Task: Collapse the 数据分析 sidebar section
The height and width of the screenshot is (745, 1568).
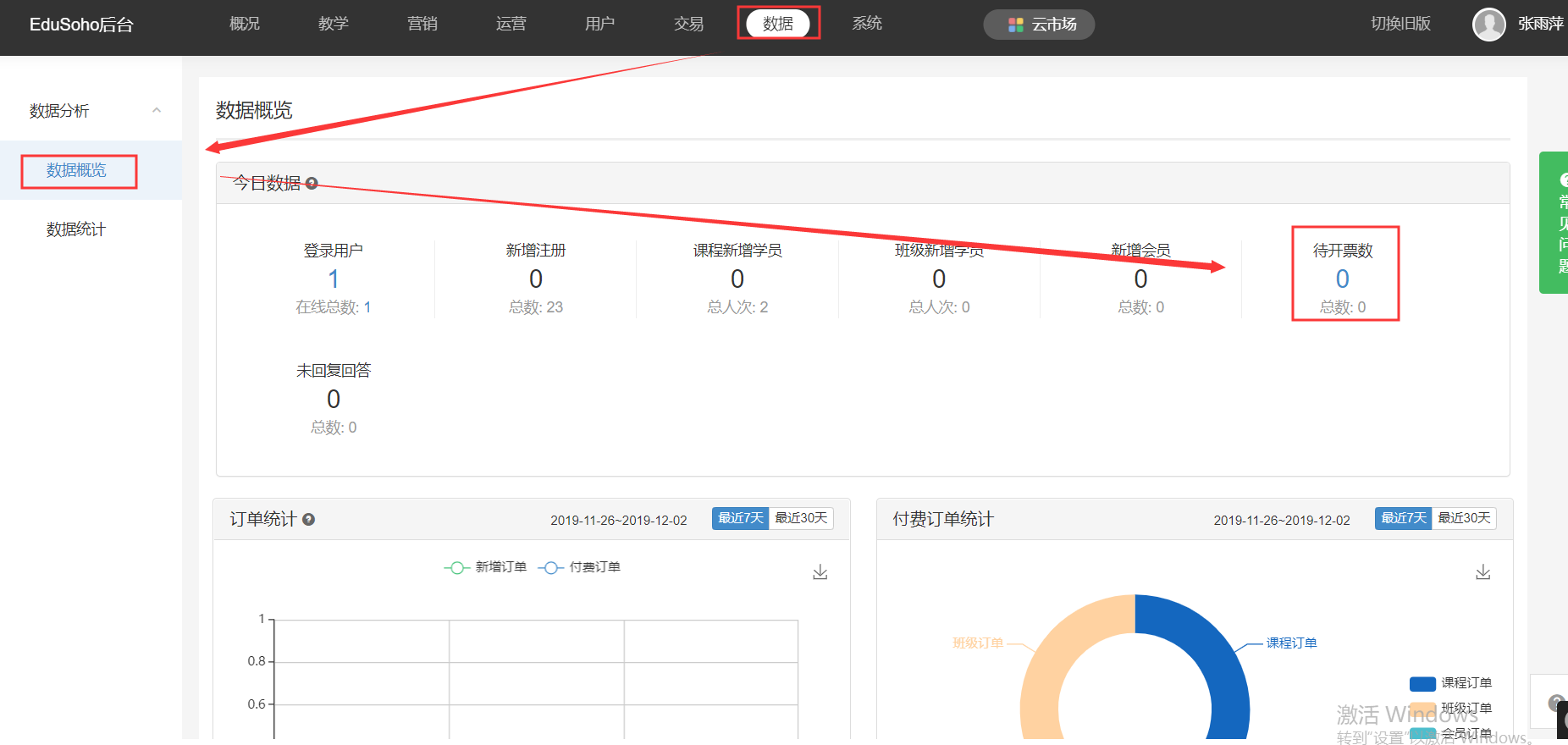Action: [156, 111]
